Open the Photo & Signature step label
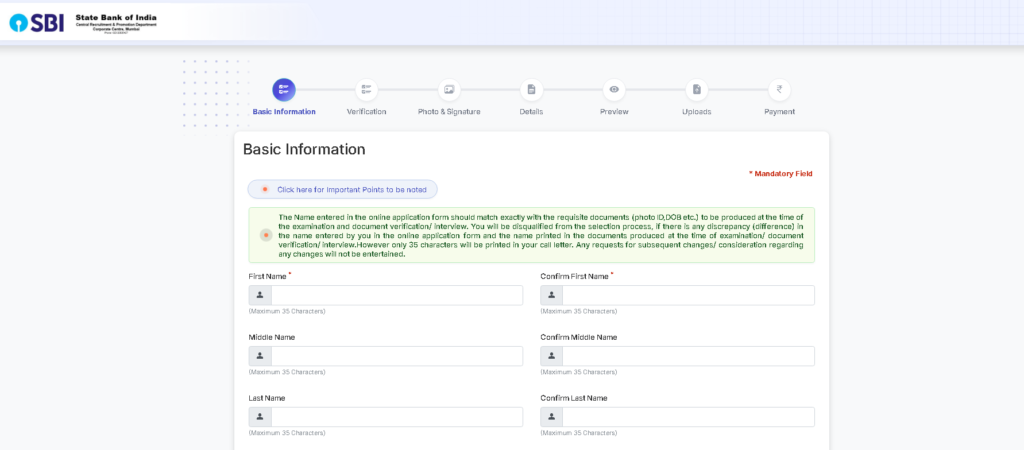The width and height of the screenshot is (1024, 450). pyautogui.click(x=449, y=112)
